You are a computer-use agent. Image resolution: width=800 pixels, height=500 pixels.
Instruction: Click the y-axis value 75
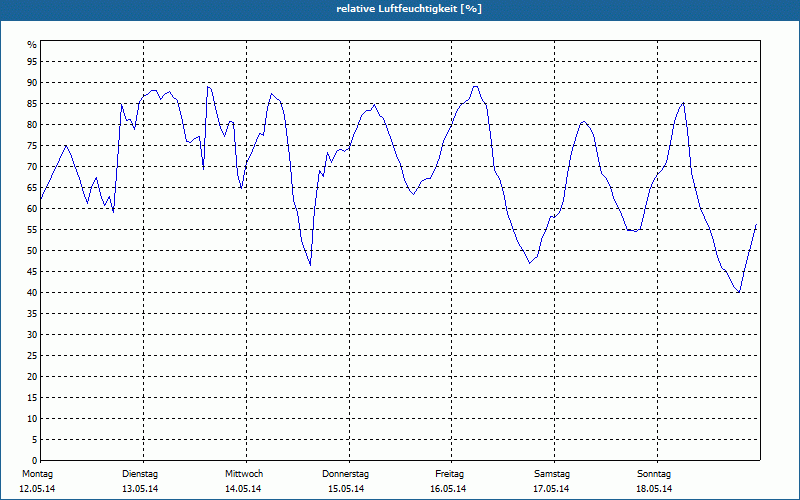(32, 145)
